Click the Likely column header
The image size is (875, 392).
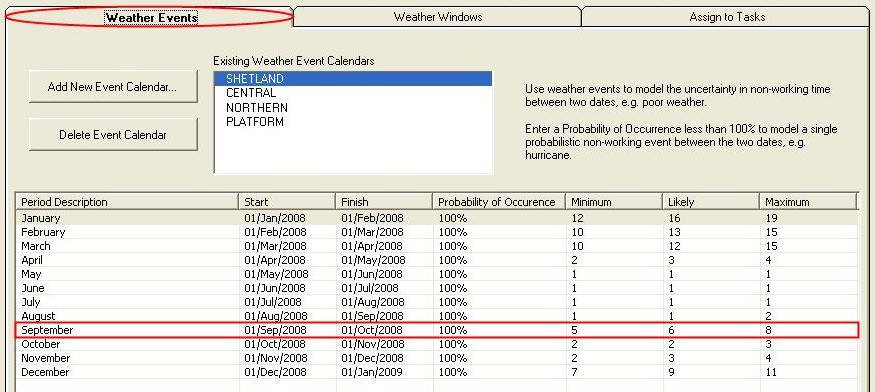pyautogui.click(x=711, y=202)
